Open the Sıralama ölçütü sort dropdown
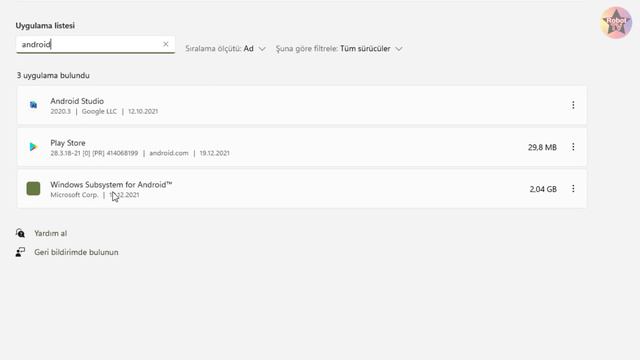640x360 pixels. 225,49
